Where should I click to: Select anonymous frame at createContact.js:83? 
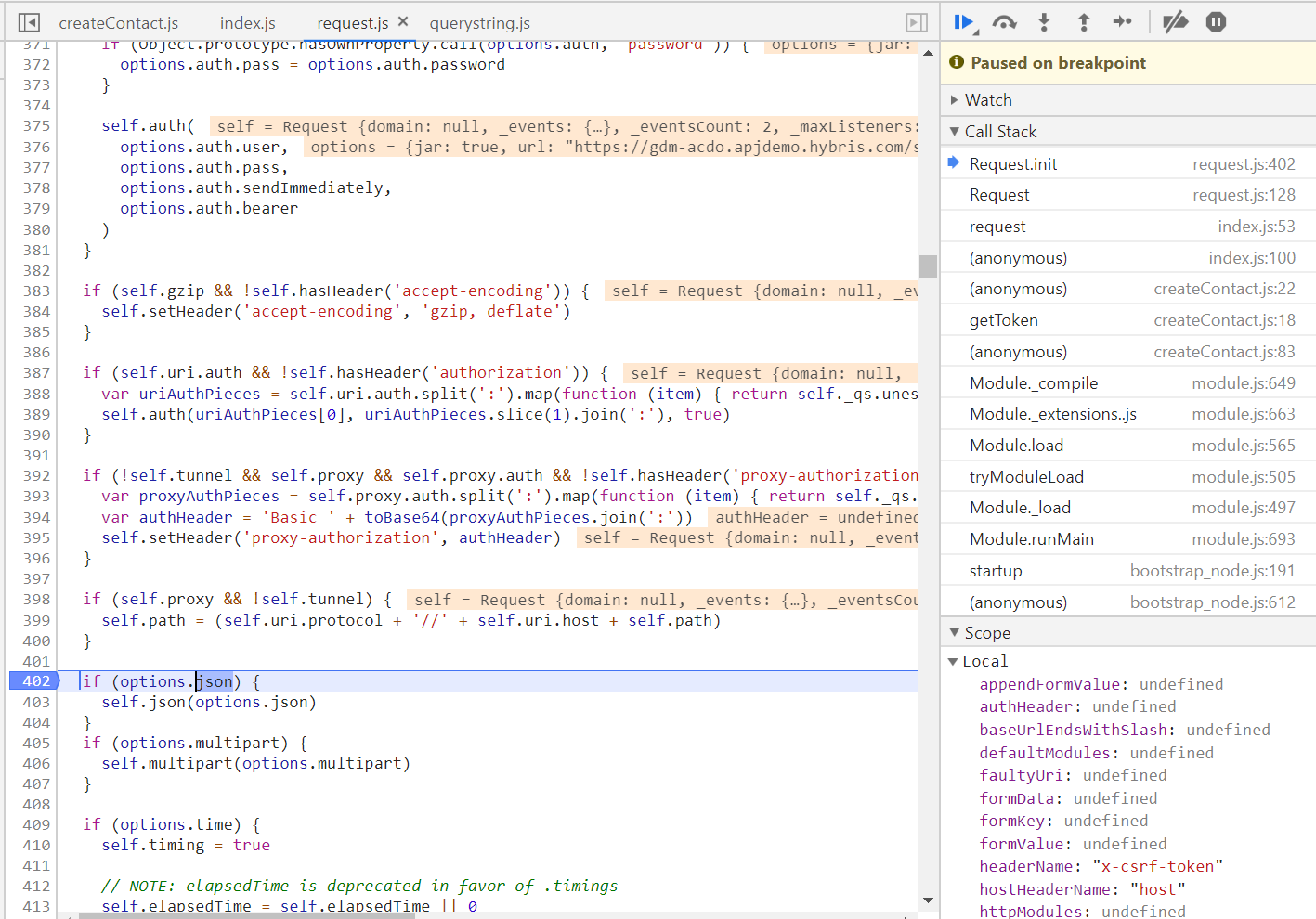(1127, 352)
